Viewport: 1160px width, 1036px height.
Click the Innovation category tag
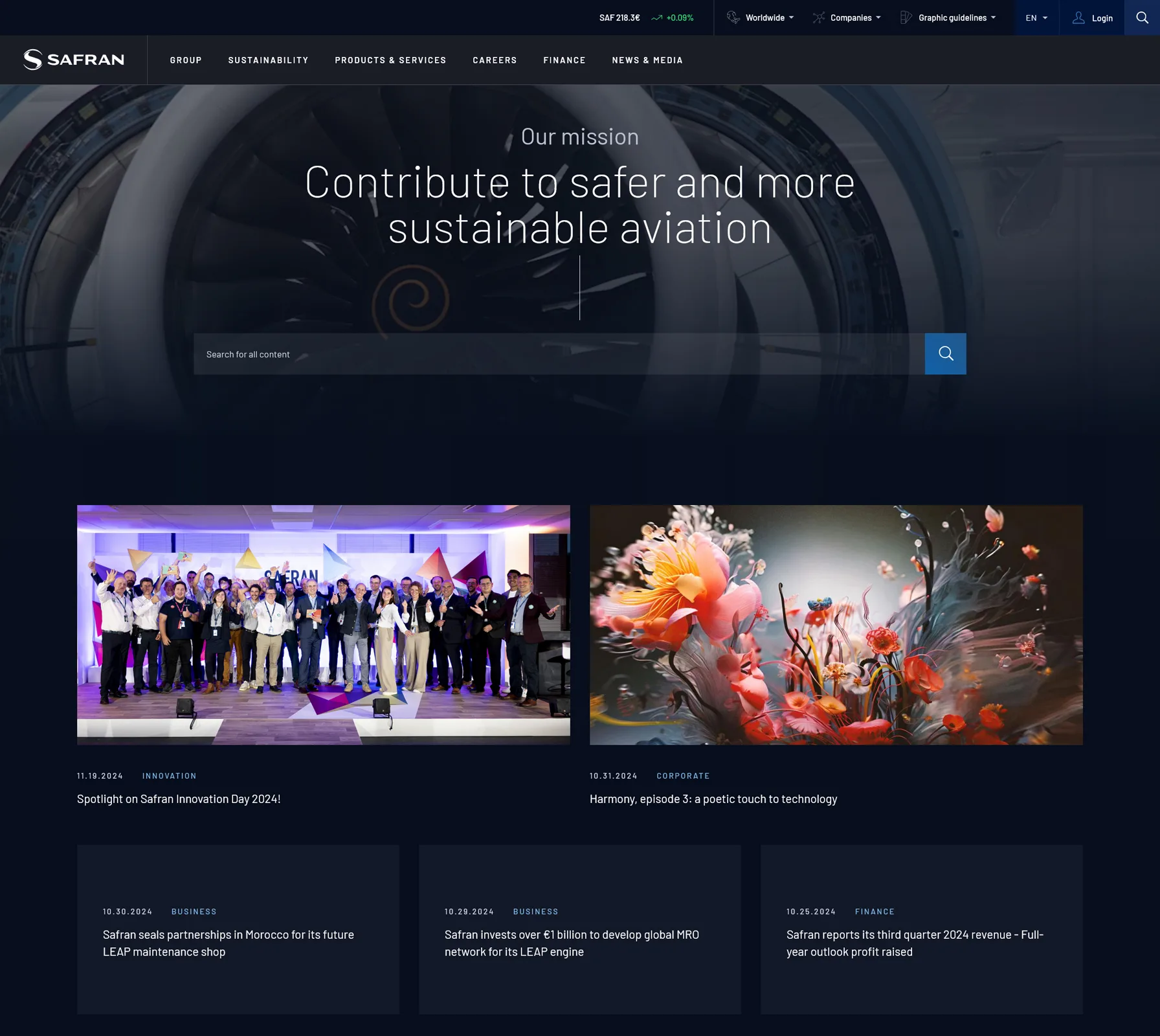[169, 776]
